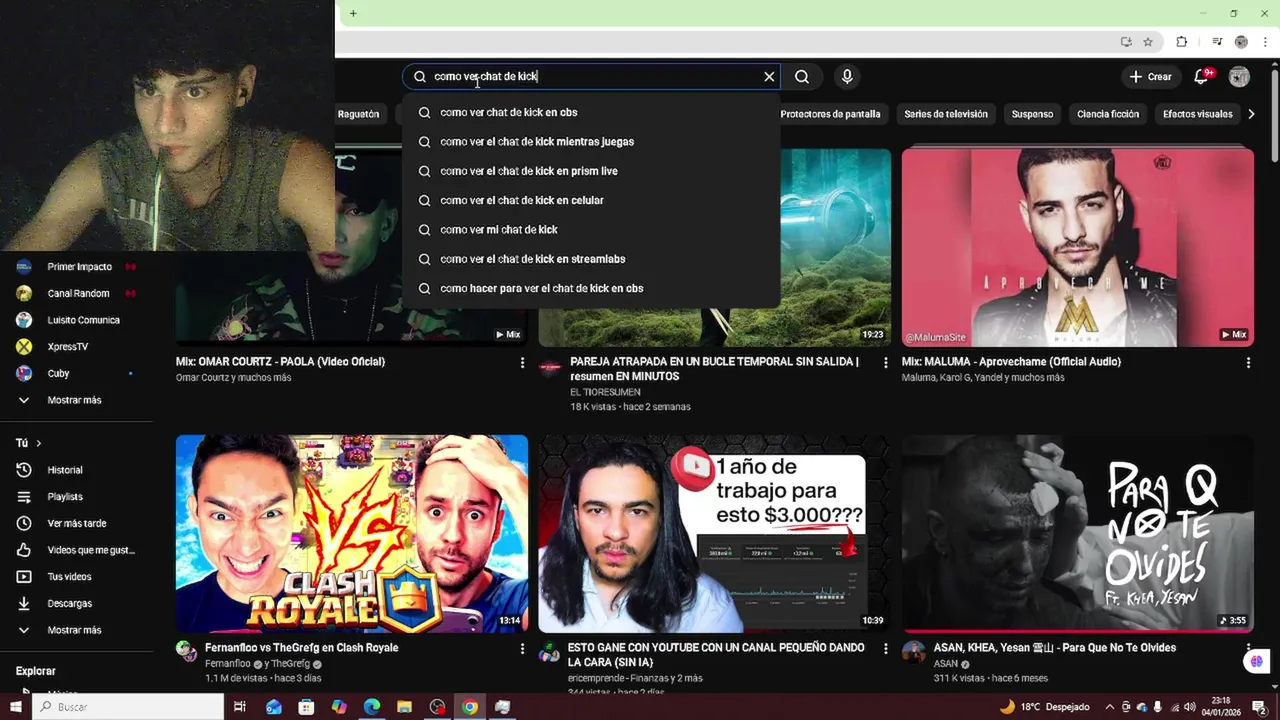The width and height of the screenshot is (1280, 720).
Task: Open the YouTube account avatar menu
Action: point(1239,77)
